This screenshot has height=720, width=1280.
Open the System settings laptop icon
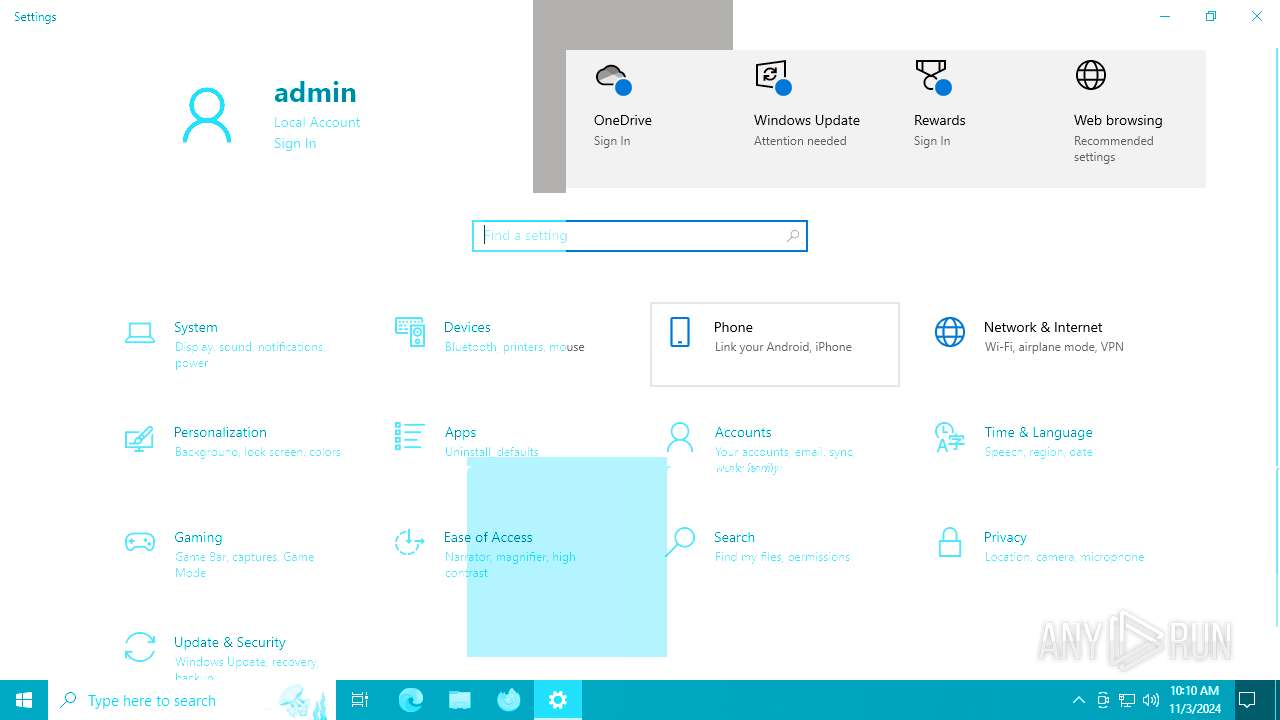tap(140, 333)
